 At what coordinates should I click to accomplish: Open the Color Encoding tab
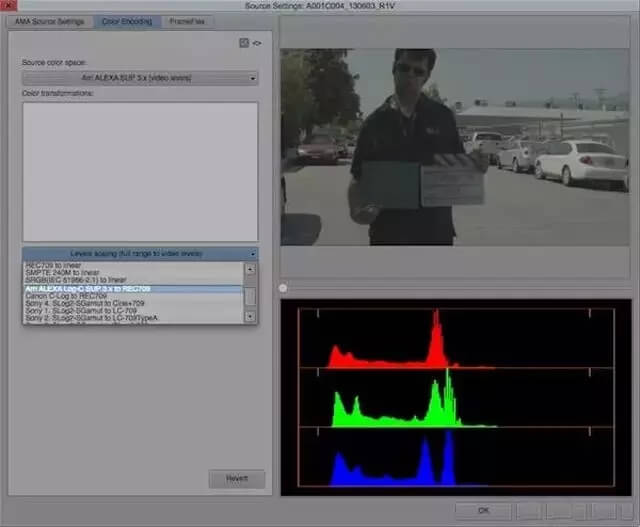125,21
